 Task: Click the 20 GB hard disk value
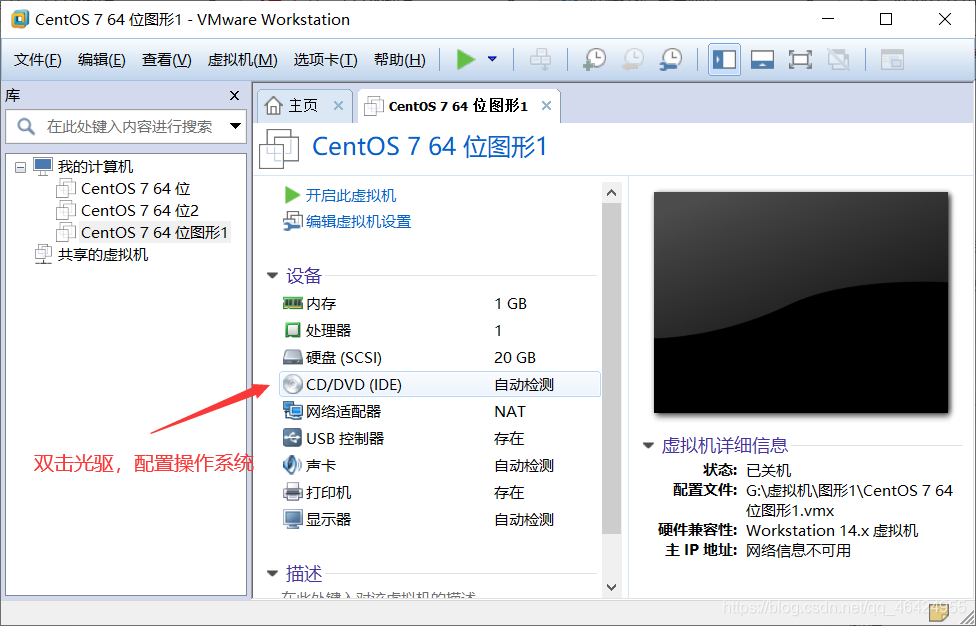coord(515,358)
